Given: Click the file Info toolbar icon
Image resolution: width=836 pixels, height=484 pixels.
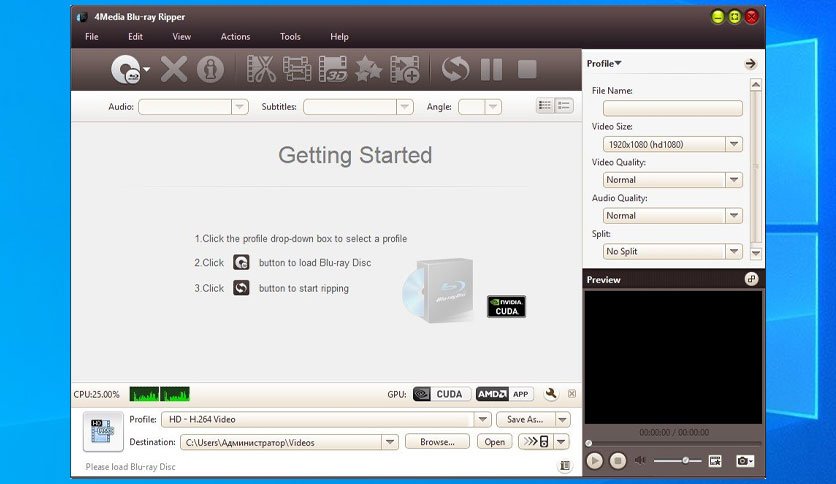Looking at the screenshot, I should click(x=210, y=69).
